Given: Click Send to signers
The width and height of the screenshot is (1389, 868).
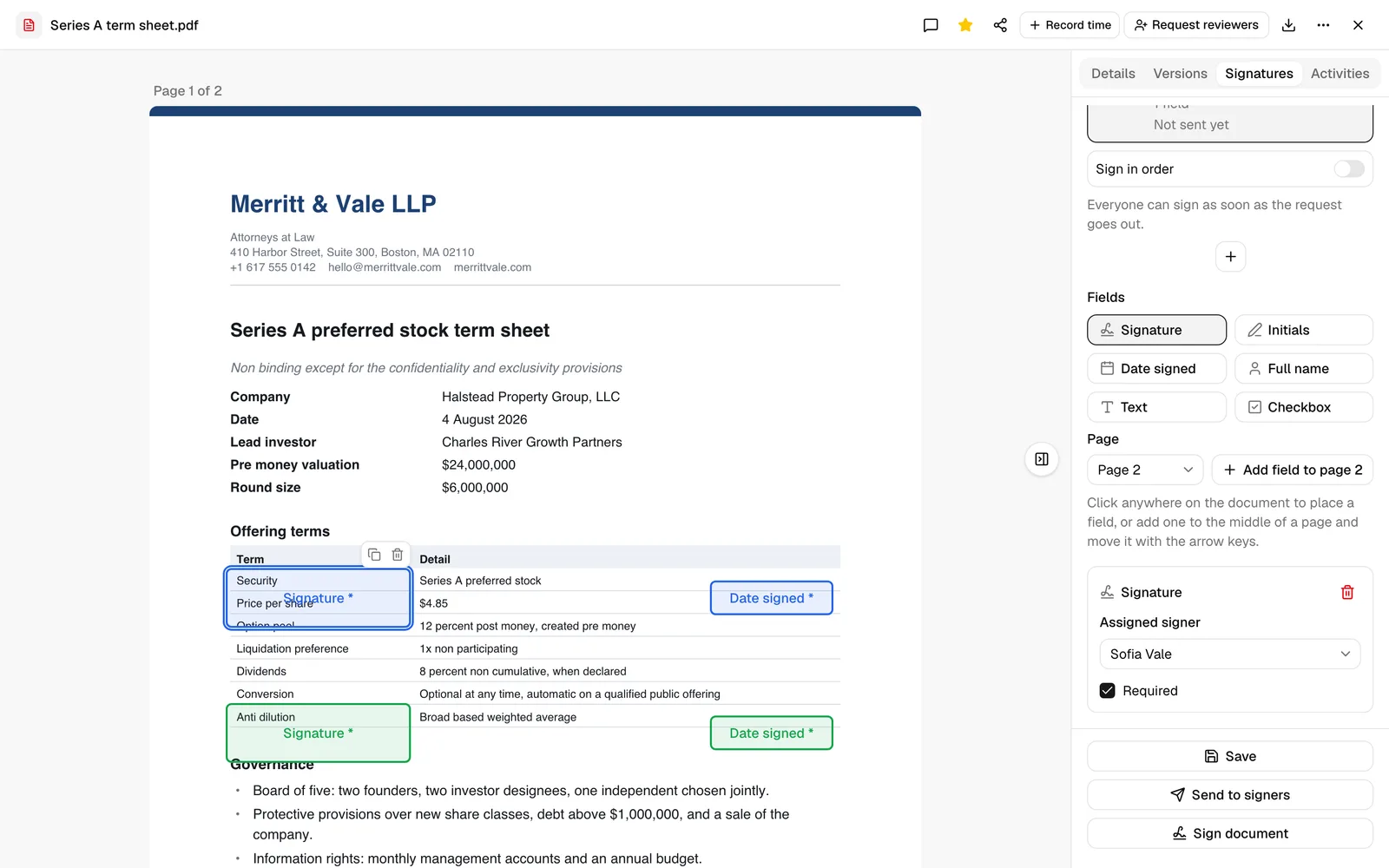Looking at the screenshot, I should [1230, 795].
